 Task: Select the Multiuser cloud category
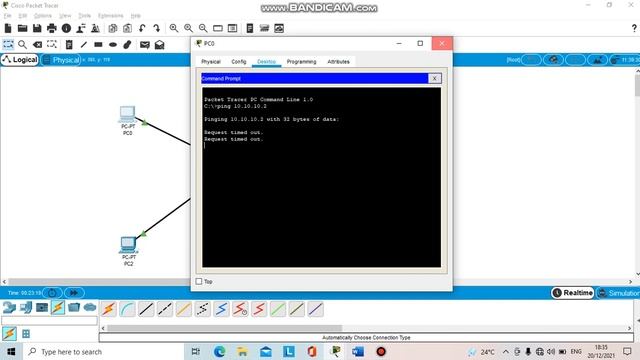point(90,307)
